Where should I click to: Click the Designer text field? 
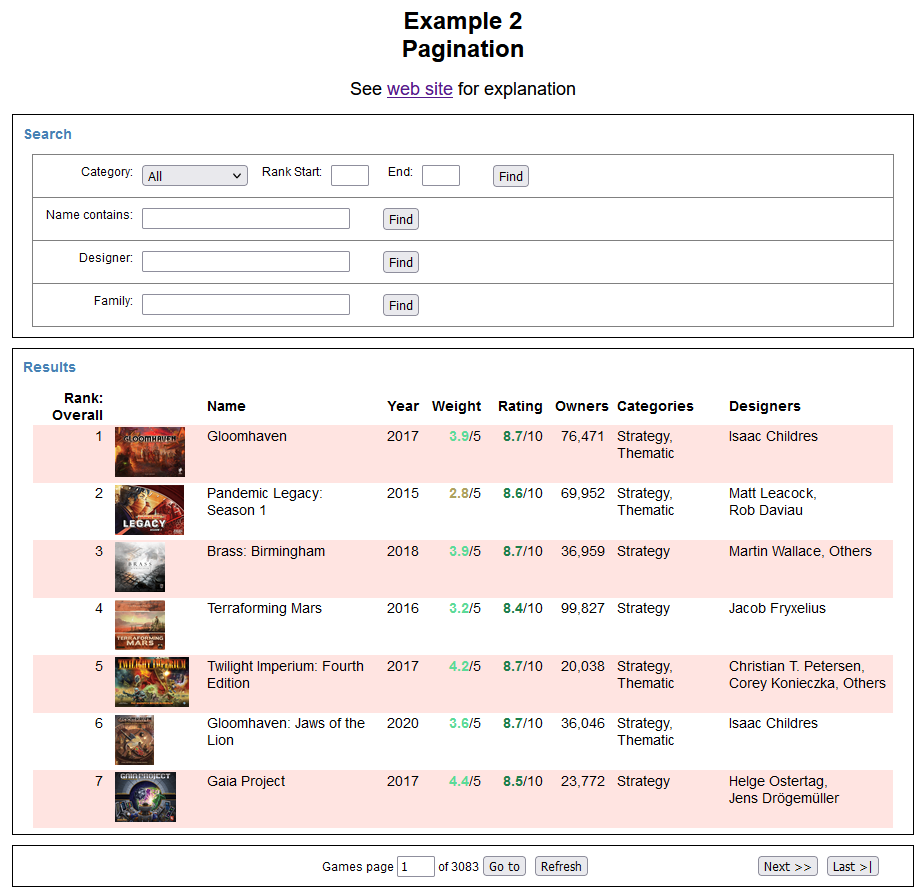(245, 262)
